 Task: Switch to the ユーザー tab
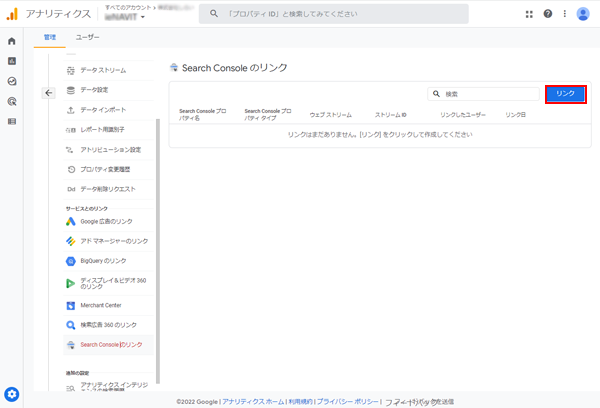[87, 37]
